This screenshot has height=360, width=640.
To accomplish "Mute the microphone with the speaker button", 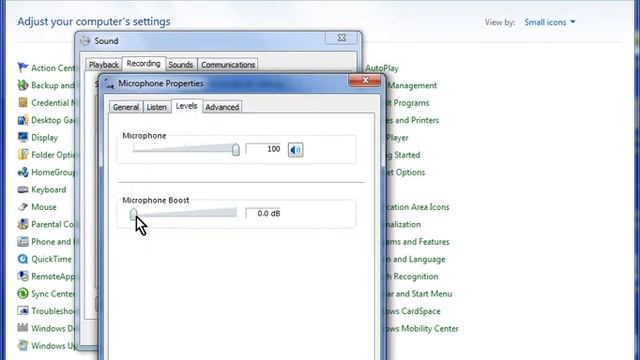I will [x=296, y=150].
